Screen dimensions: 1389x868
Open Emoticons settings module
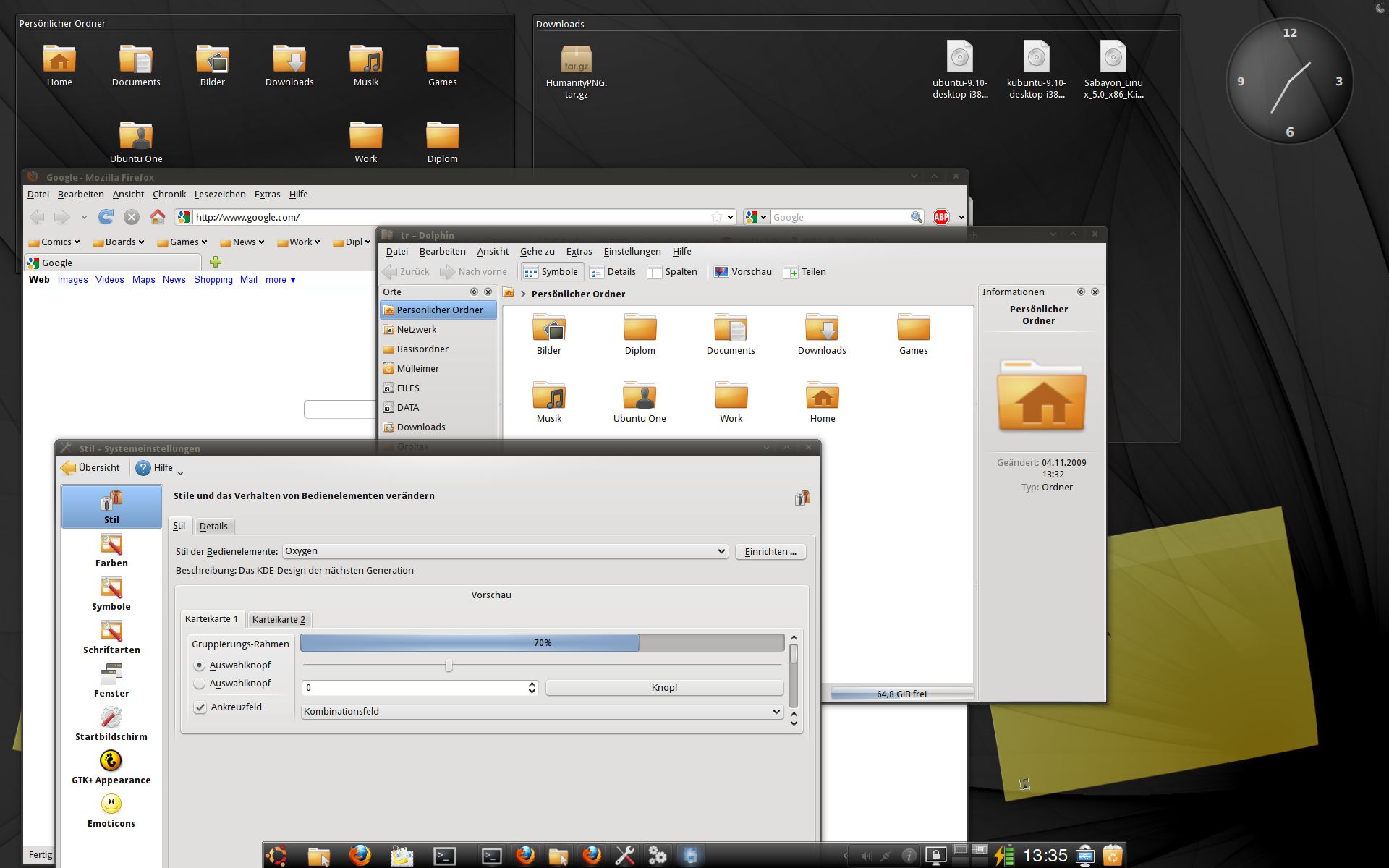pyautogui.click(x=111, y=810)
